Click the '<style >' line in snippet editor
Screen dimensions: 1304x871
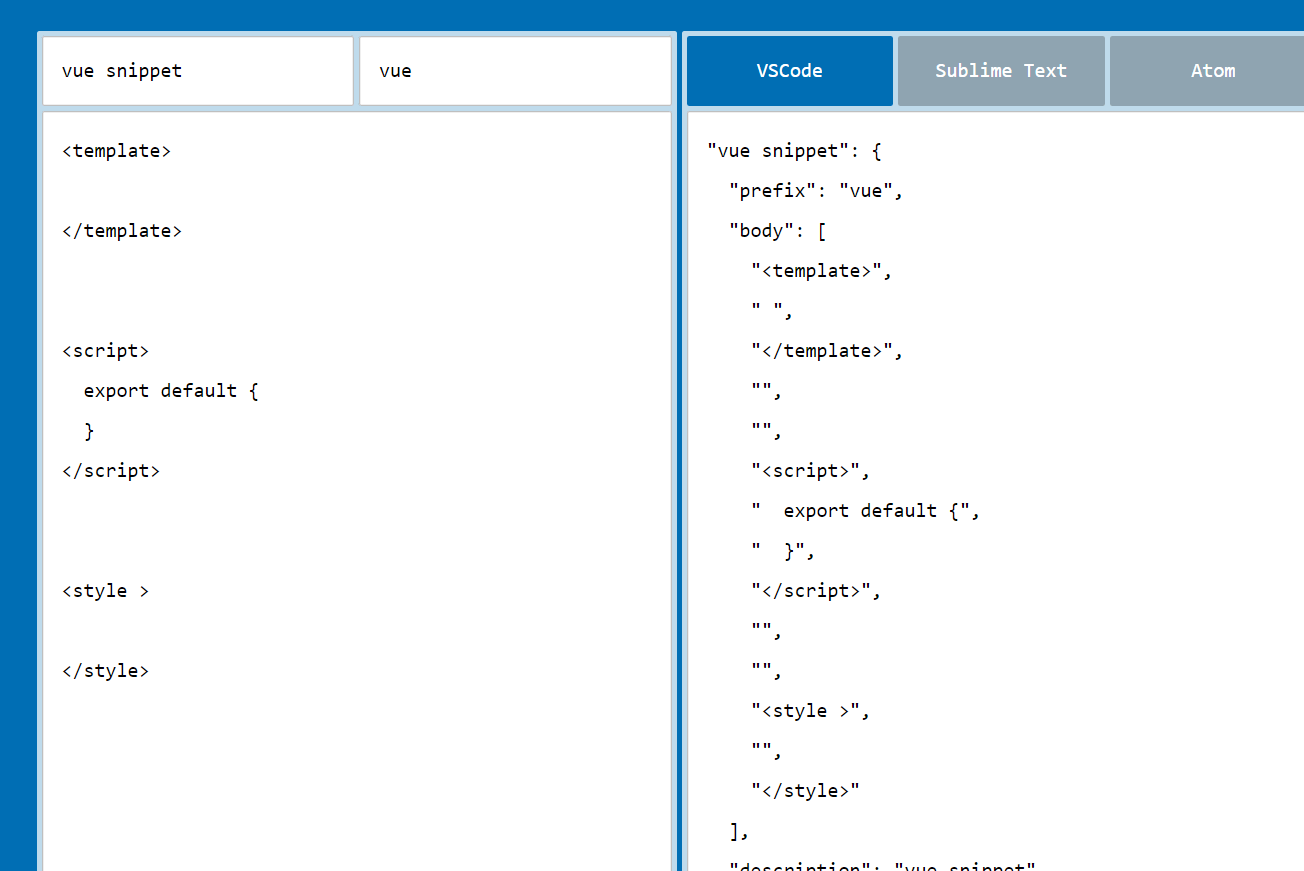106,591
